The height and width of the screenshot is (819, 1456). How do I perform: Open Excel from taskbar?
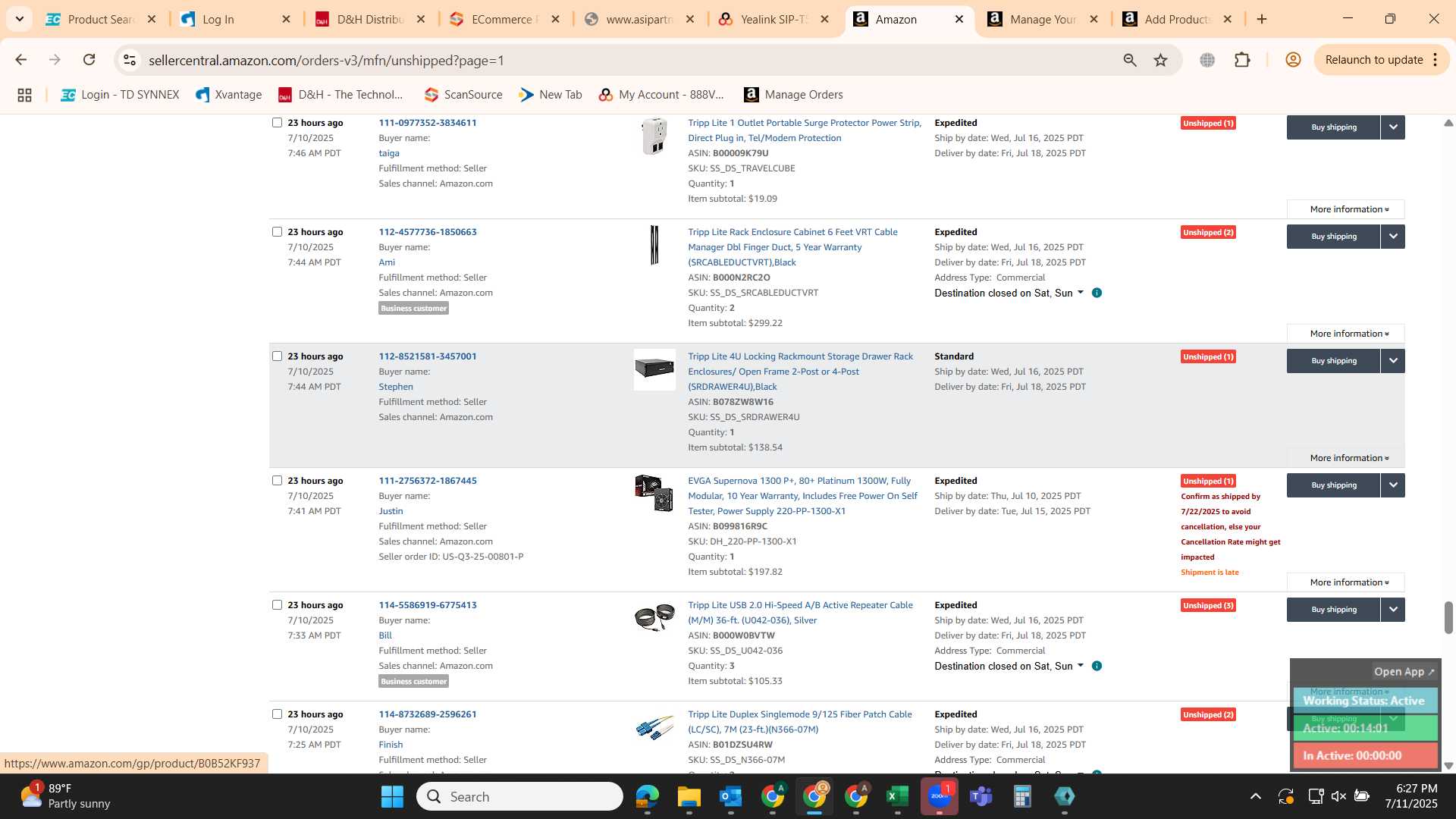(897, 796)
